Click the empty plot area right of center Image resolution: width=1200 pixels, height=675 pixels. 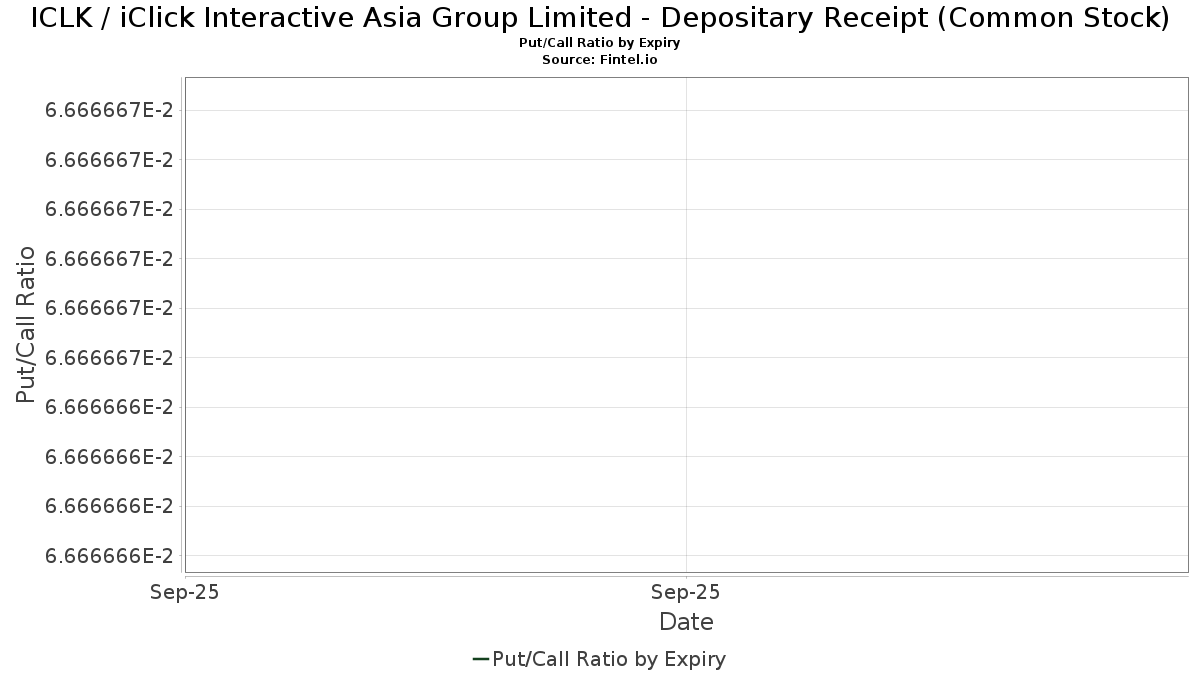point(937,332)
